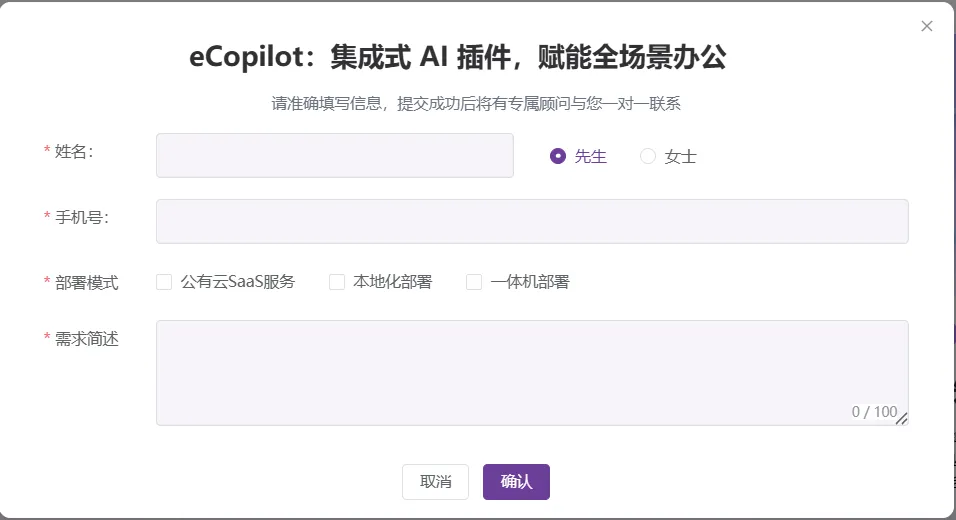Click into the 需求简述 text area
Screen dimensions: 956x520
532,372
